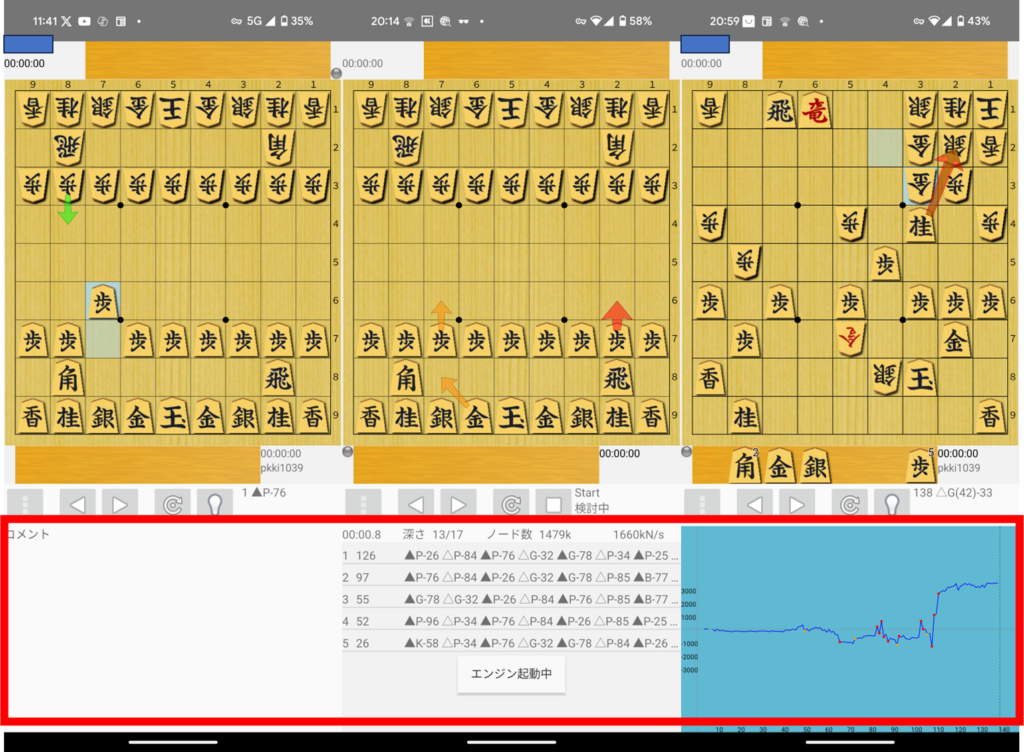Select engine line 3 starting with ▲G-78
Image resolution: width=1024 pixels, height=752 pixels.
pyautogui.click(x=510, y=599)
